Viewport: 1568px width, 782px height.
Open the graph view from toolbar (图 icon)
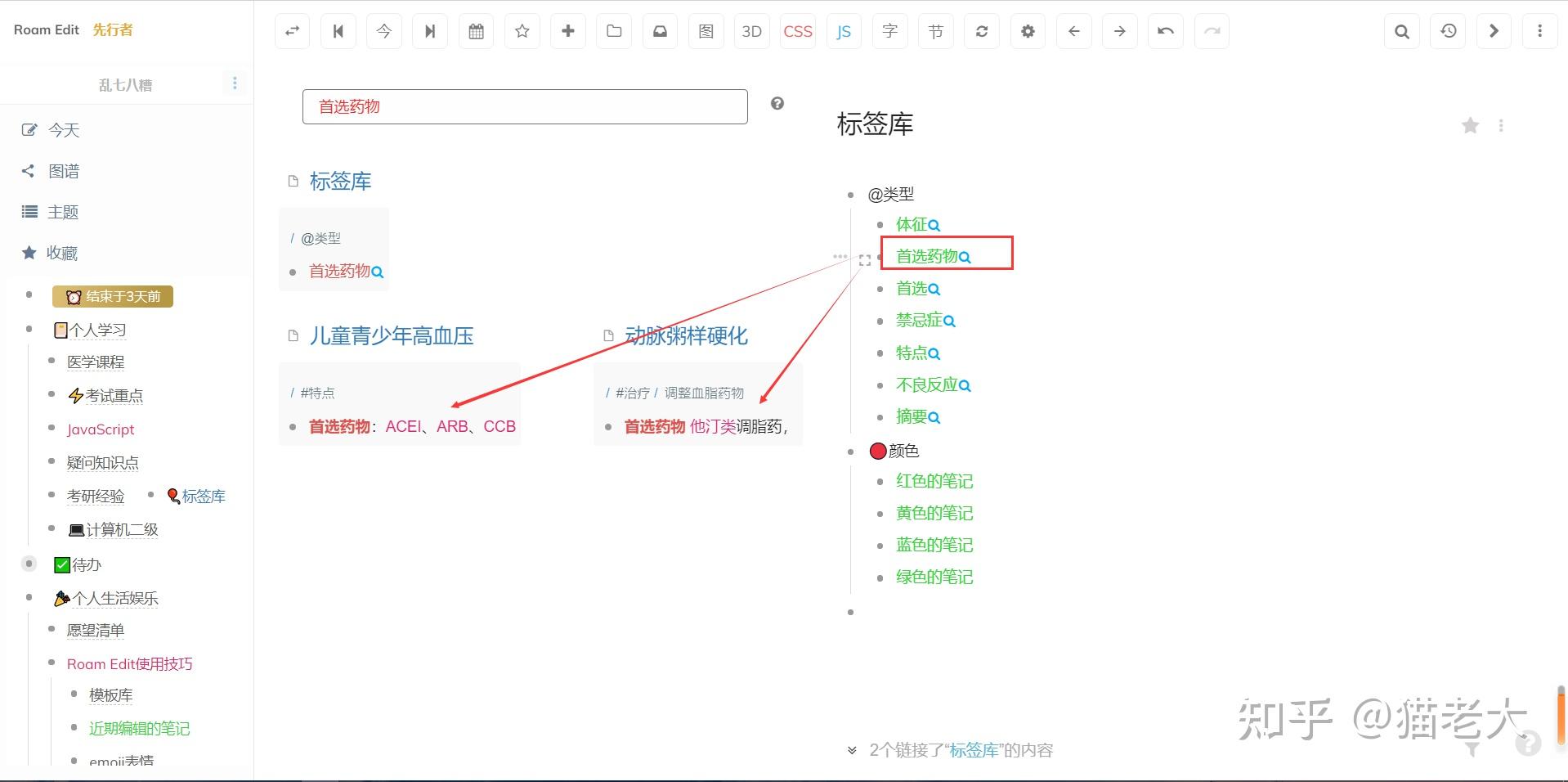pos(705,31)
